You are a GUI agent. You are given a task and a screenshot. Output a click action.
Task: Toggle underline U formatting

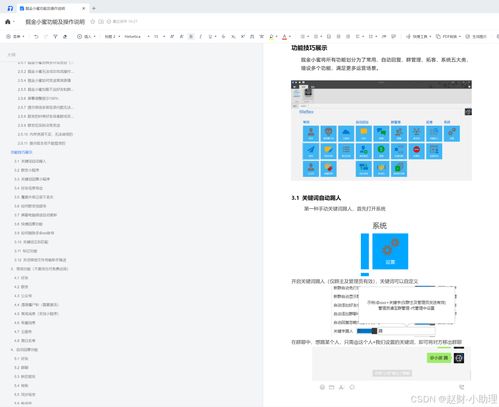(210, 36)
